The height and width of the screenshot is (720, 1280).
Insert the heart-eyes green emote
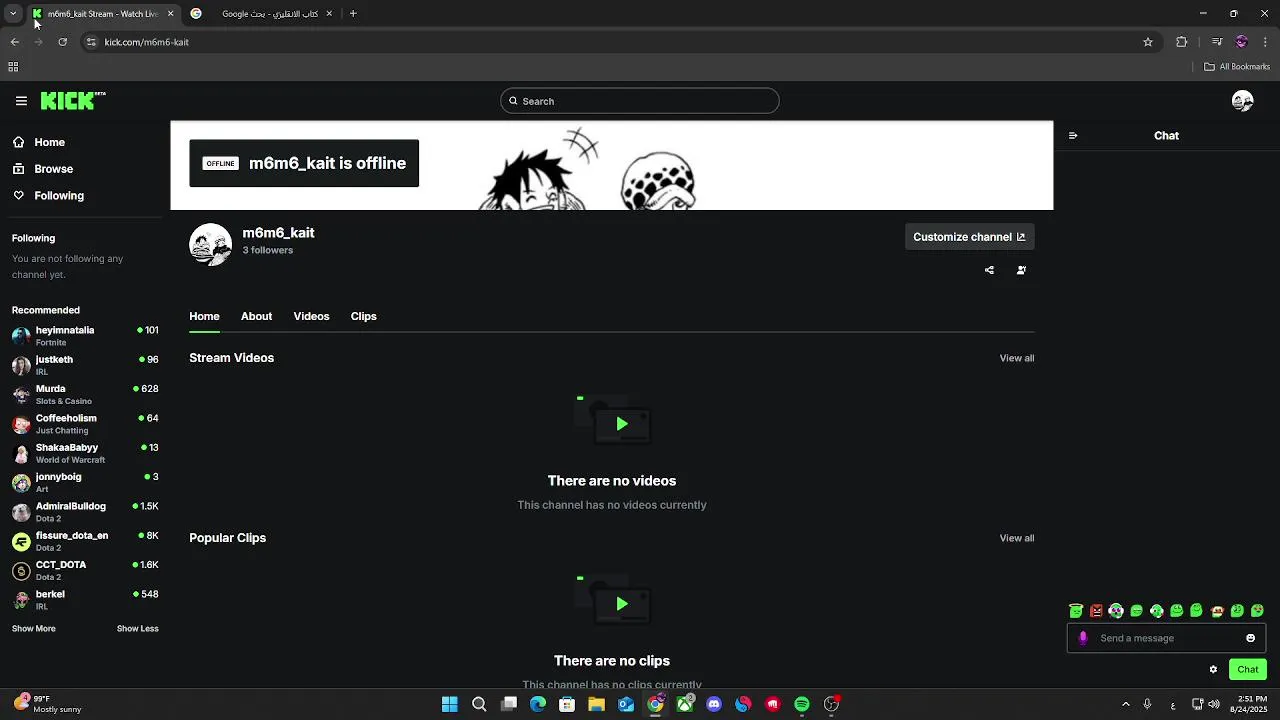click(x=1257, y=610)
